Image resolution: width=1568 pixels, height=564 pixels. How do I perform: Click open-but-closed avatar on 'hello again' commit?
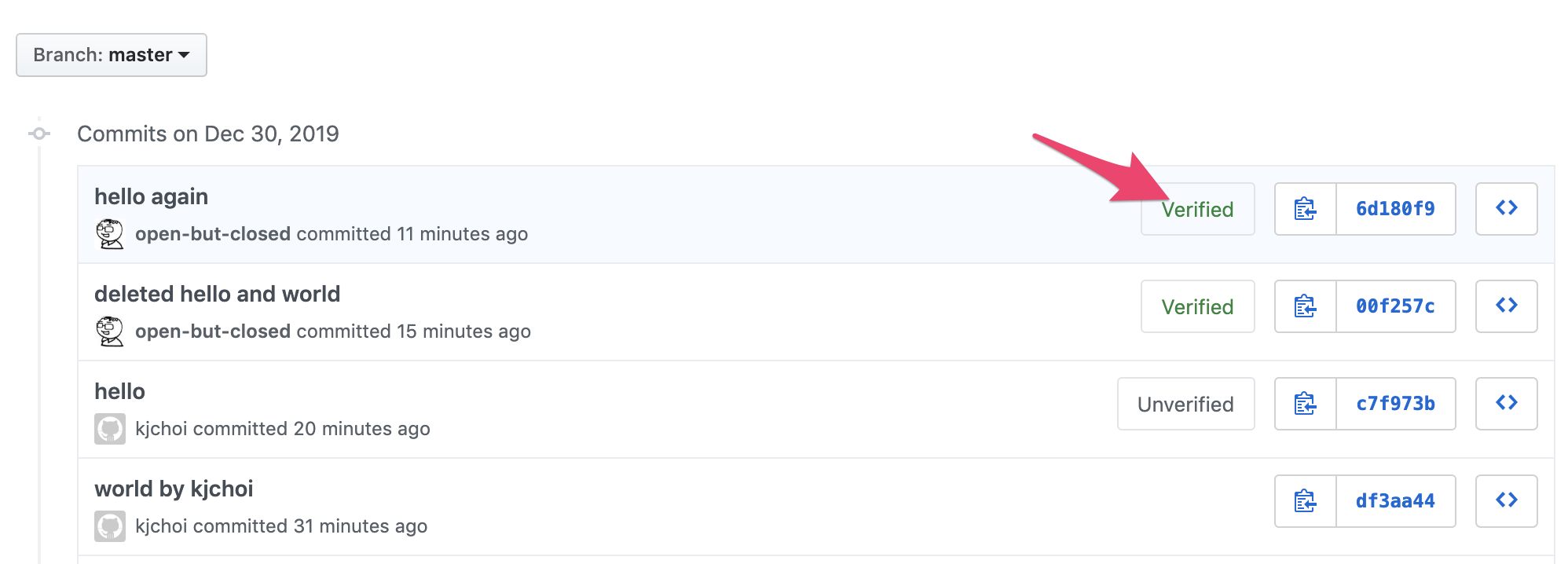coord(110,234)
